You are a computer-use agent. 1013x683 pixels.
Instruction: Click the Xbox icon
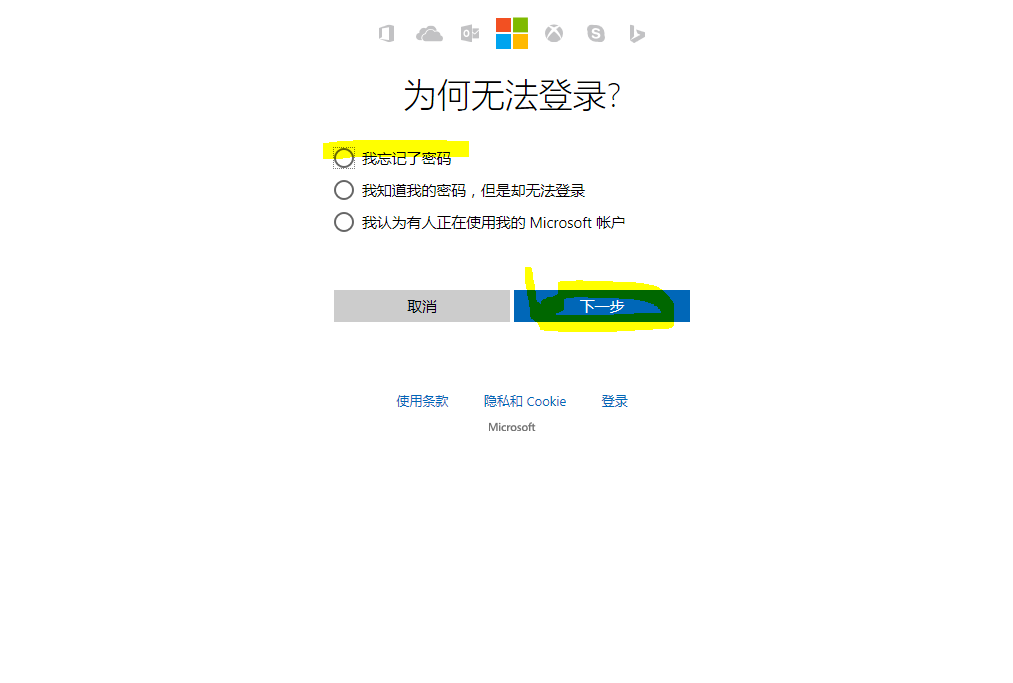[554, 34]
